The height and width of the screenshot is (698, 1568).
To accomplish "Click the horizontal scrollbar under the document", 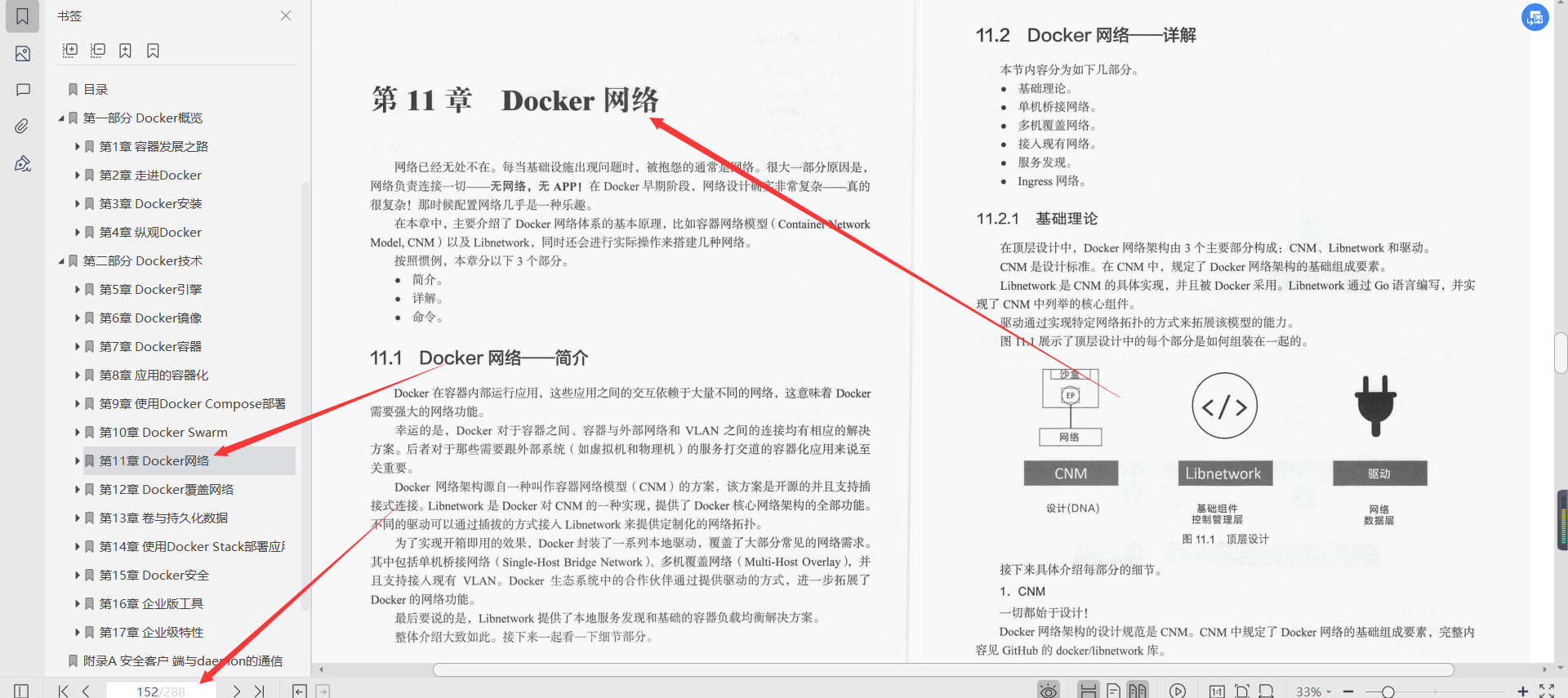I will 943,669.
